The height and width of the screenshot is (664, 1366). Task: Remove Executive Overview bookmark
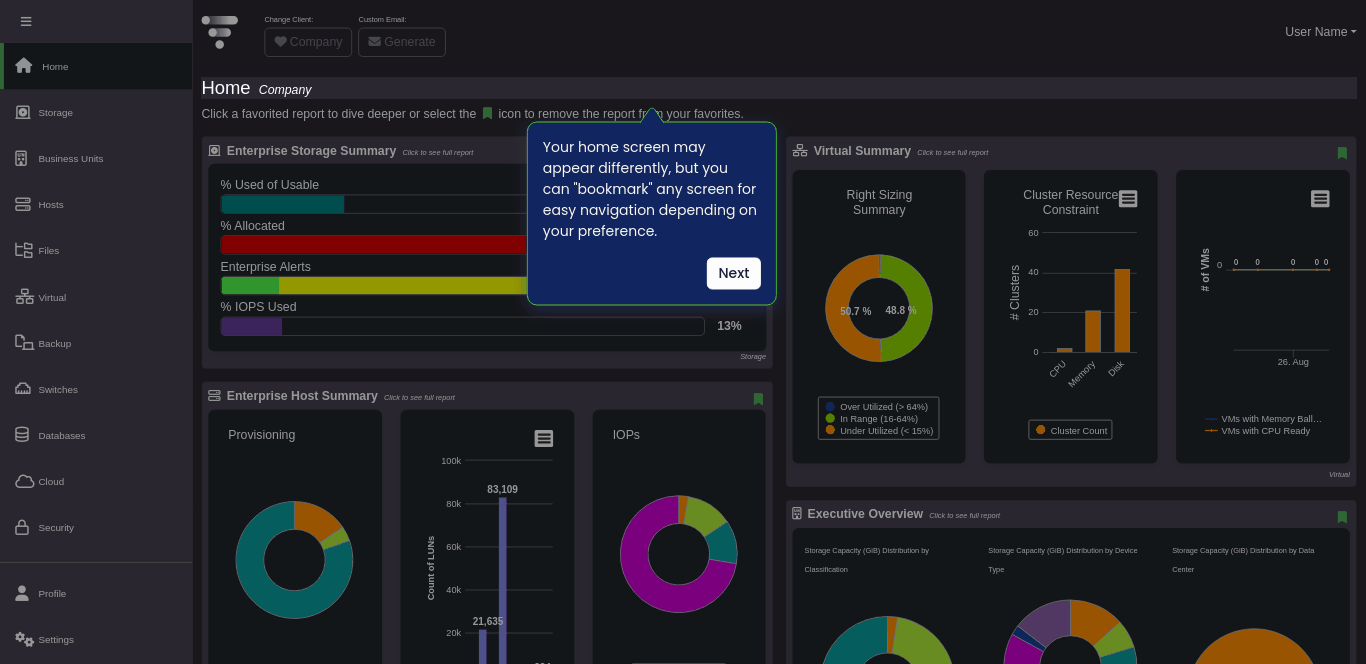[x=1342, y=517]
